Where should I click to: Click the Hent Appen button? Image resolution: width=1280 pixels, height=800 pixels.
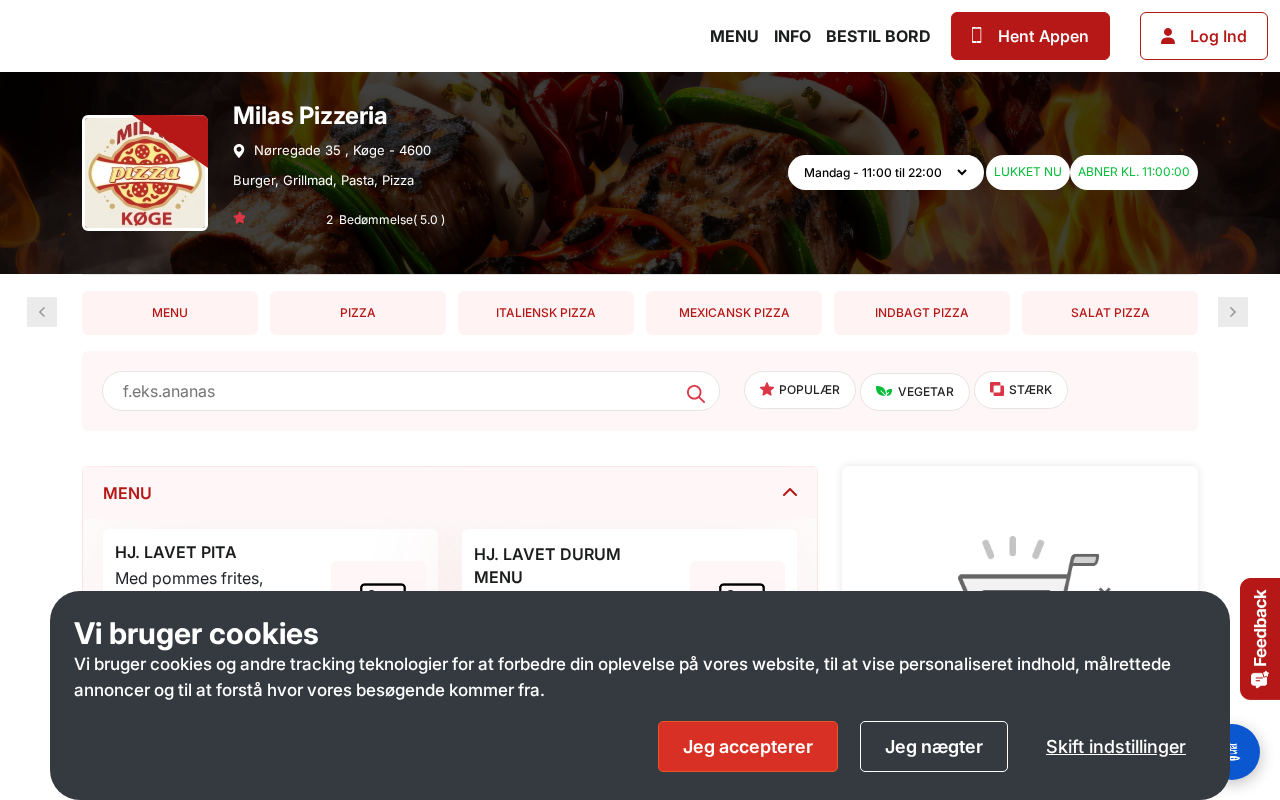(x=1030, y=36)
